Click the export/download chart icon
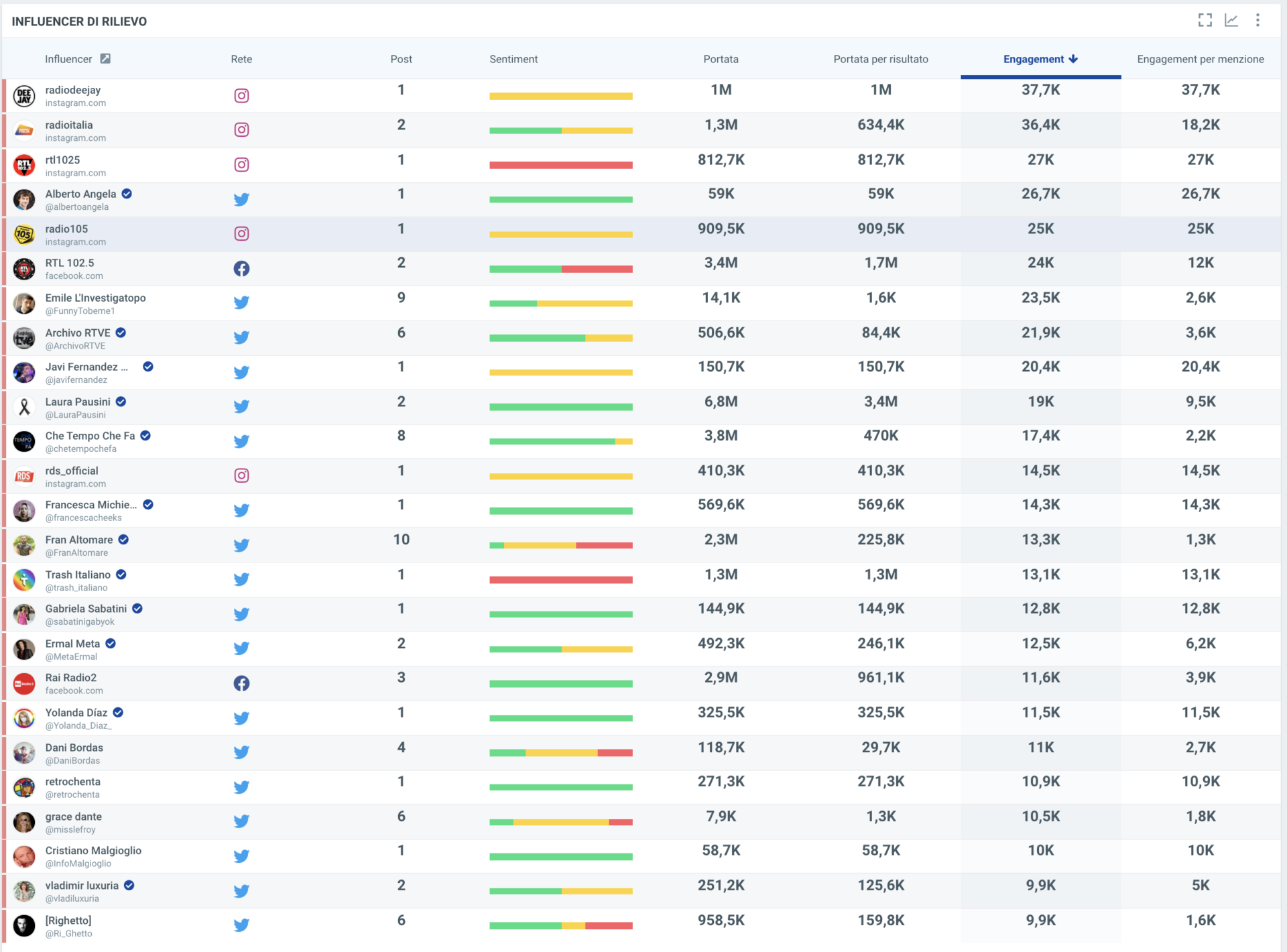Viewport: 1287px width, 952px height. coord(1231,20)
